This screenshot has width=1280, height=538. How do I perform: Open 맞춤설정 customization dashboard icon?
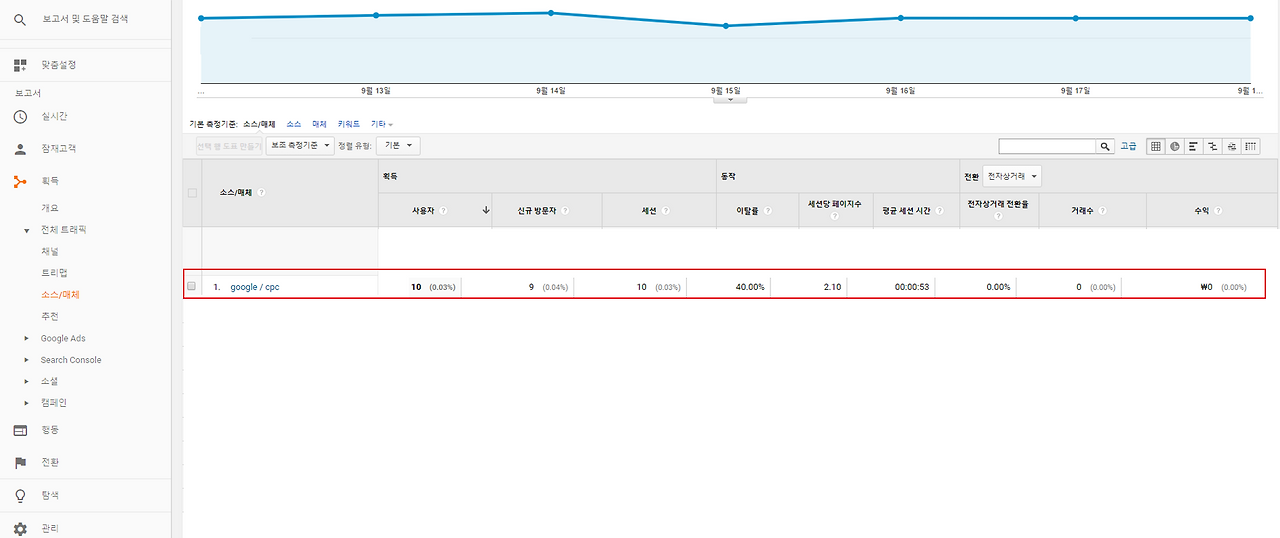click(20, 65)
